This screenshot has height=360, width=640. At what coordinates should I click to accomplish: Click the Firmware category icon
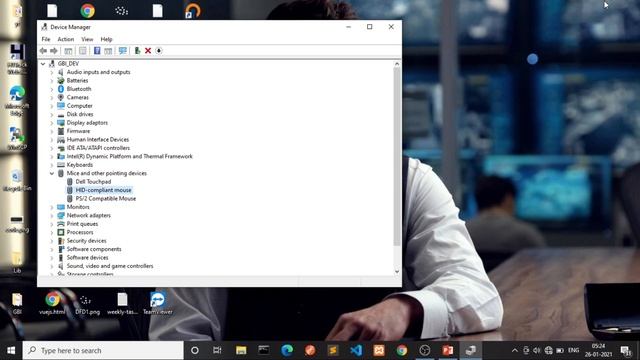point(61,131)
